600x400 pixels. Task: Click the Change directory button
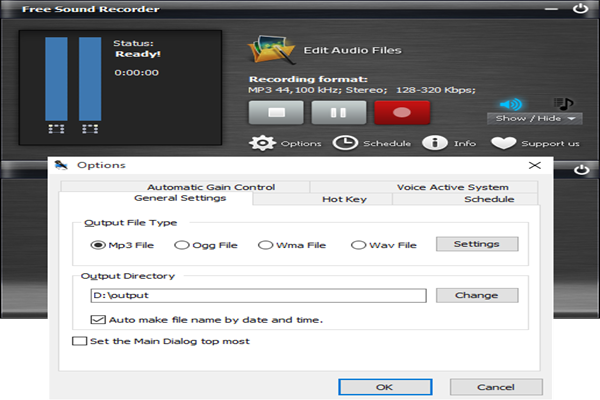tap(476, 295)
